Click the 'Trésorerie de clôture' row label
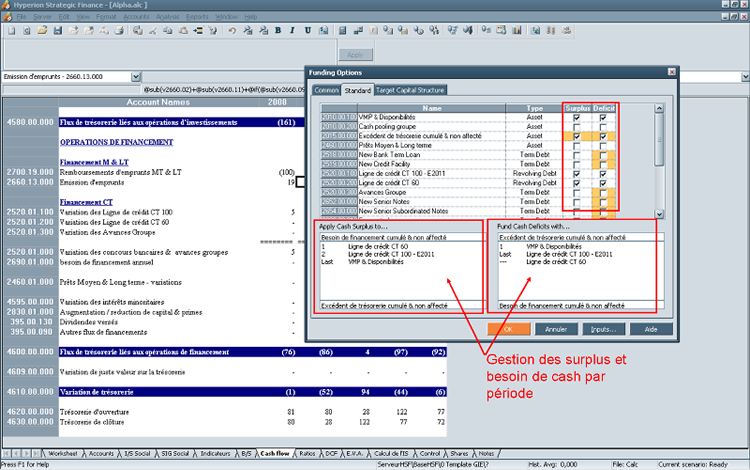 coord(92,422)
